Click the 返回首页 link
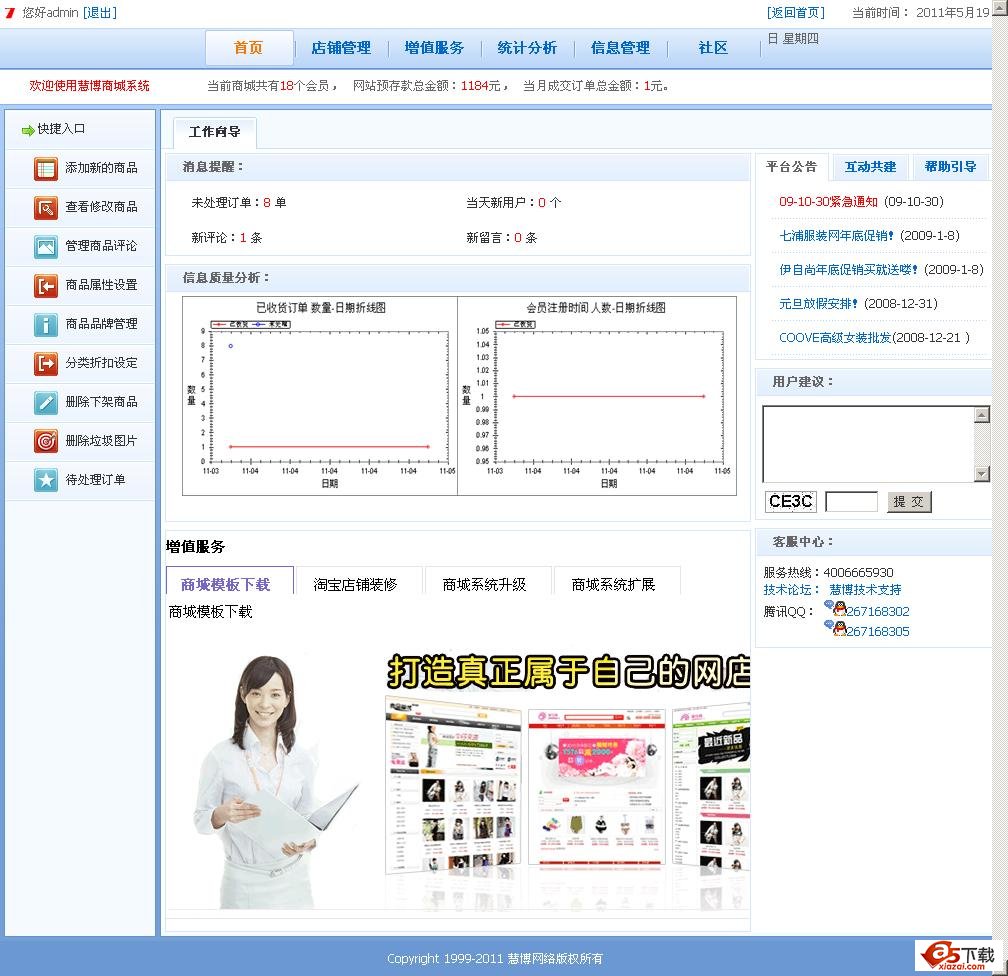The height and width of the screenshot is (976, 1008). click(795, 12)
